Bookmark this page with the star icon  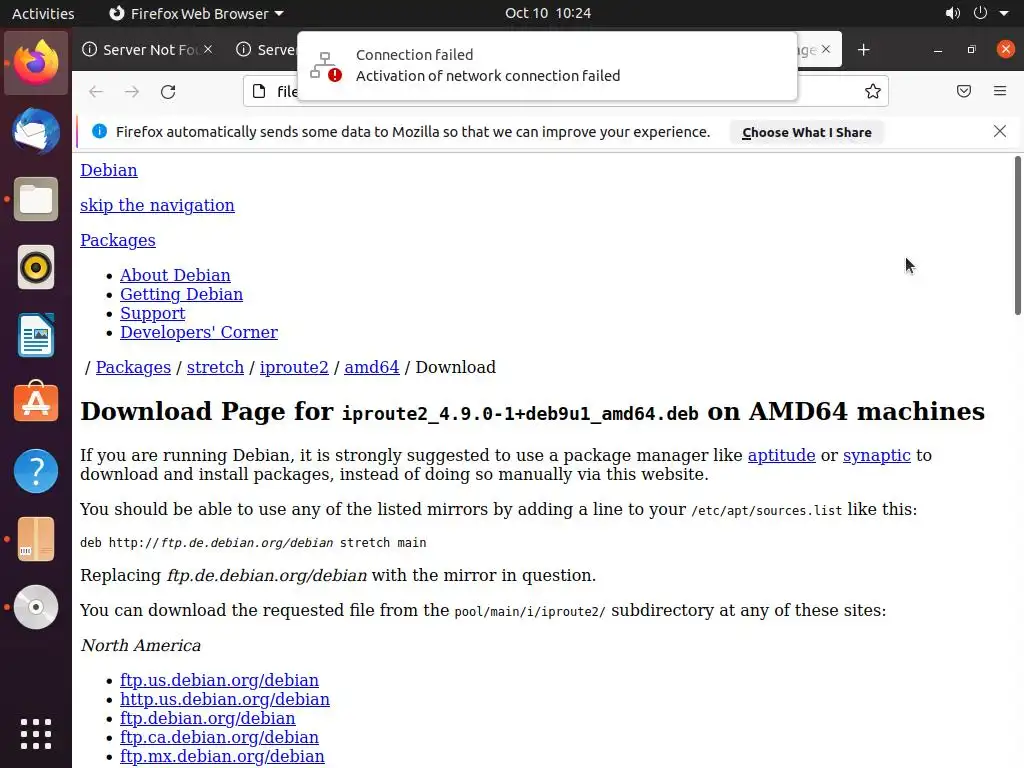click(x=872, y=91)
